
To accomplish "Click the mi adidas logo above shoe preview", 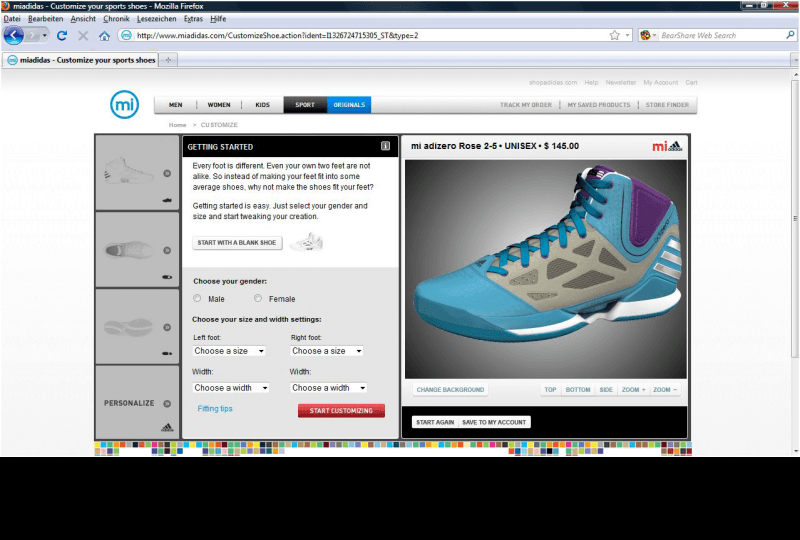I will 667,146.
